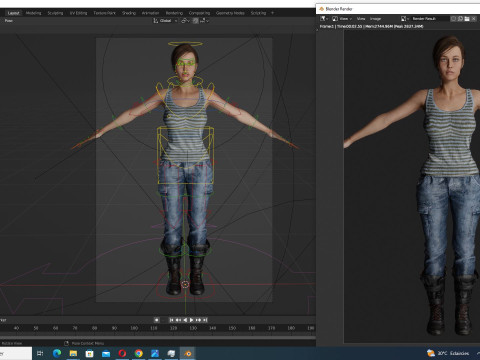Screen dimensions: 480x360
Task: Jump to the previous keyframe
Action: click(178, 320)
